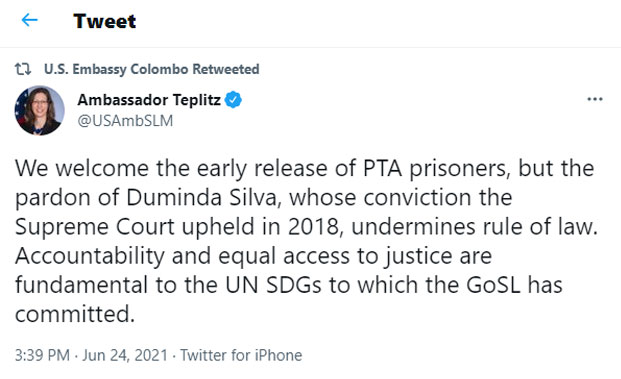
Task: Click the phrase 'Supreme Court upheld in 2018'
Action: tap(177, 227)
